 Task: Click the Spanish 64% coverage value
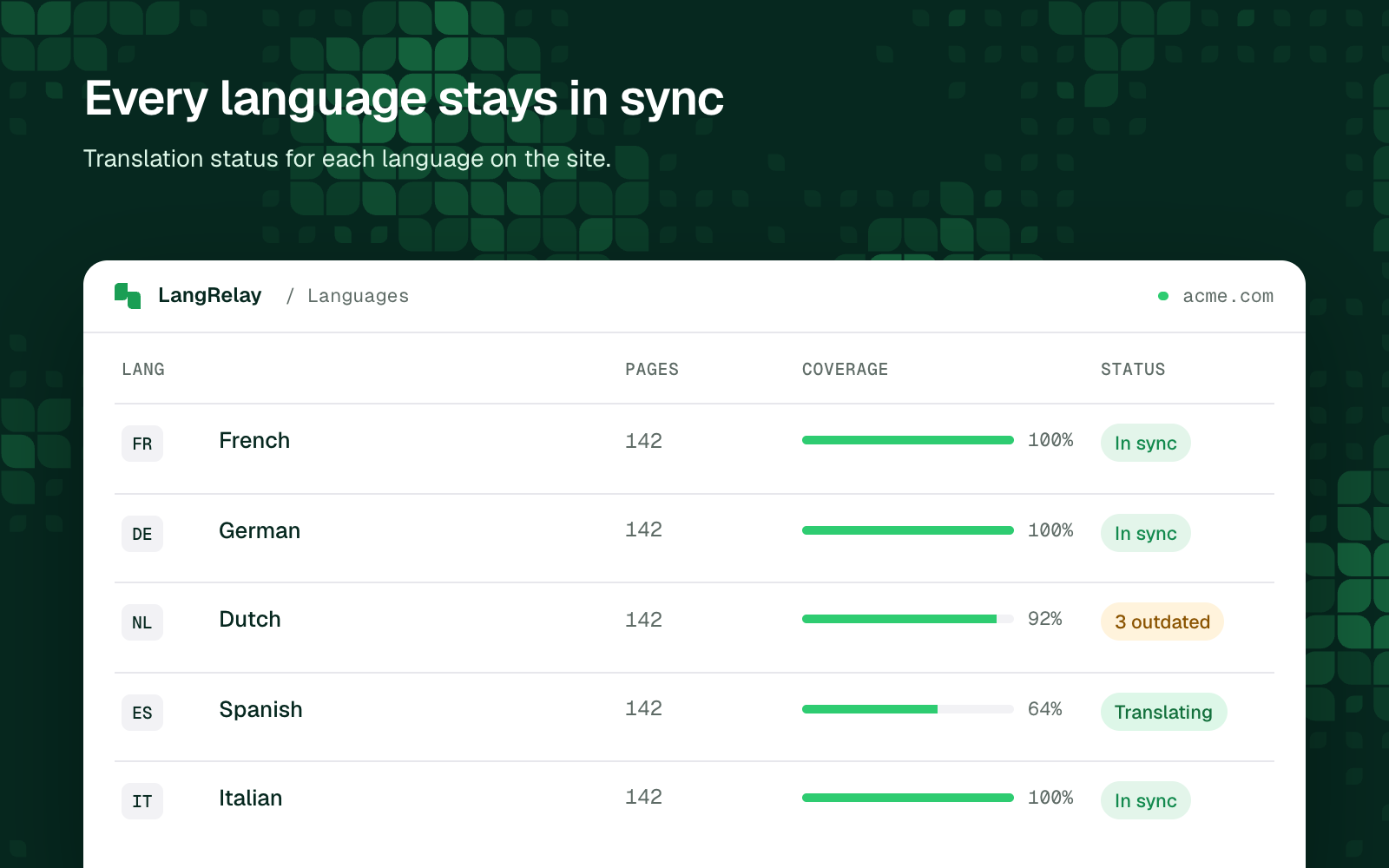pyautogui.click(x=1045, y=709)
